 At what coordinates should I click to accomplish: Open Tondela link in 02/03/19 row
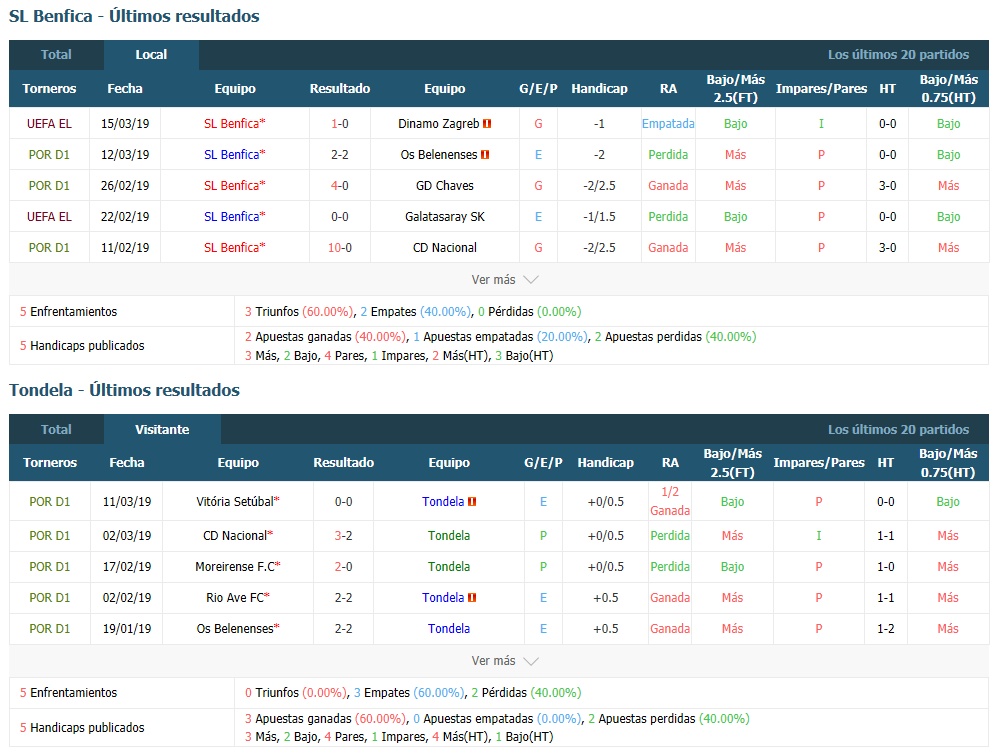click(x=449, y=536)
